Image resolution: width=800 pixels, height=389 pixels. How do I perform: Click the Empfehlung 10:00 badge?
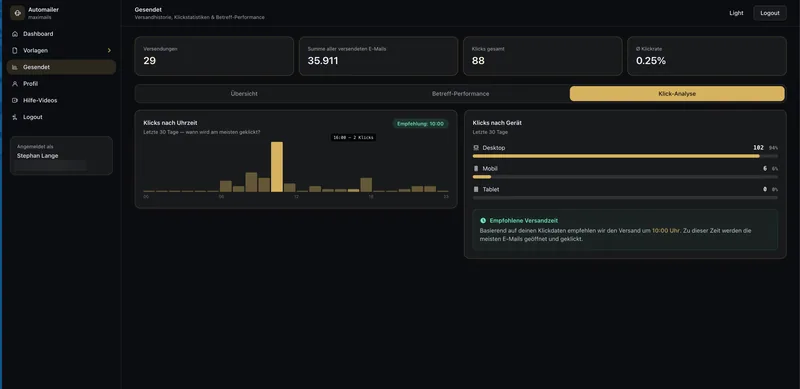(x=420, y=124)
